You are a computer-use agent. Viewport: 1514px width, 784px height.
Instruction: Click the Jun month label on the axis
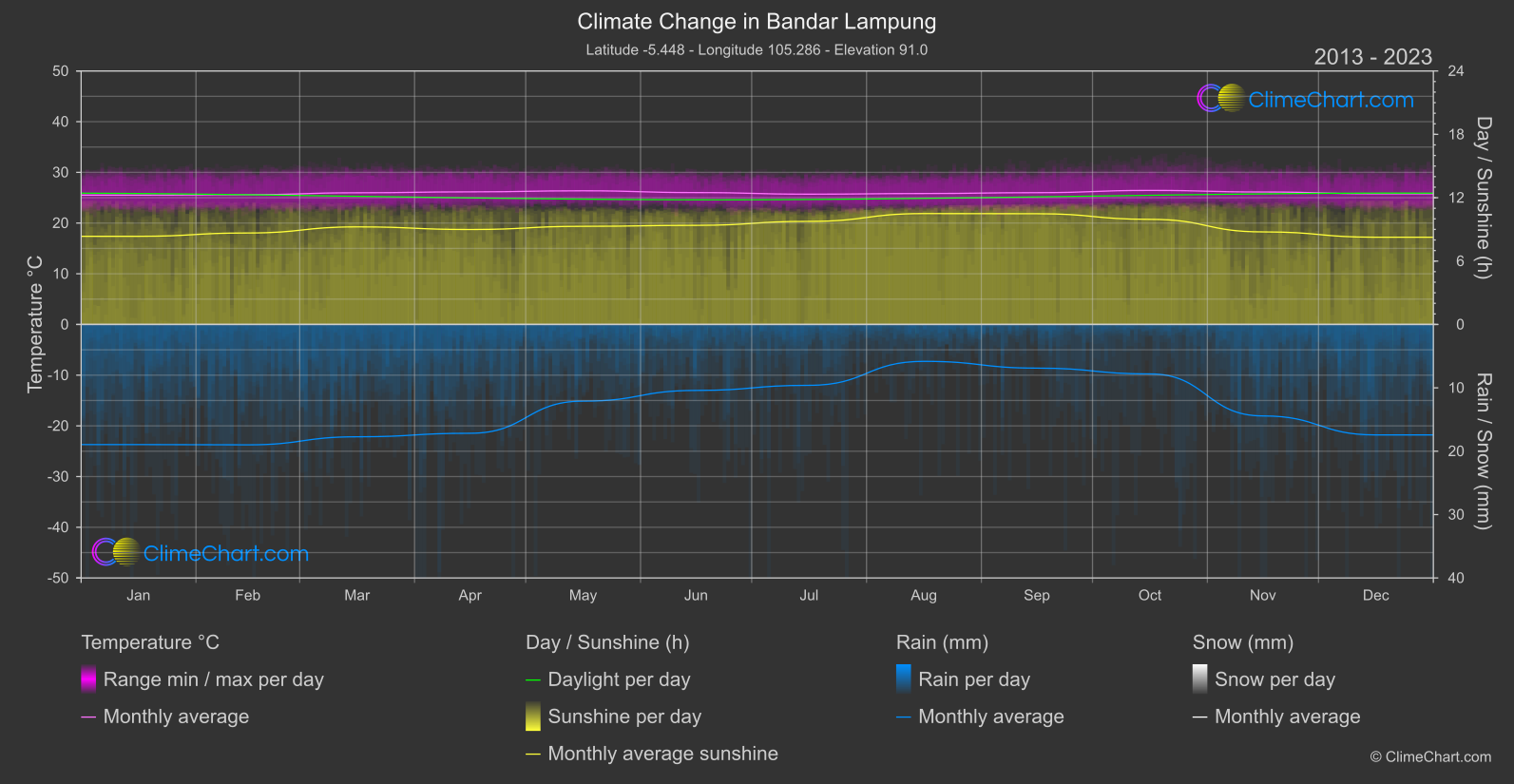(x=696, y=595)
